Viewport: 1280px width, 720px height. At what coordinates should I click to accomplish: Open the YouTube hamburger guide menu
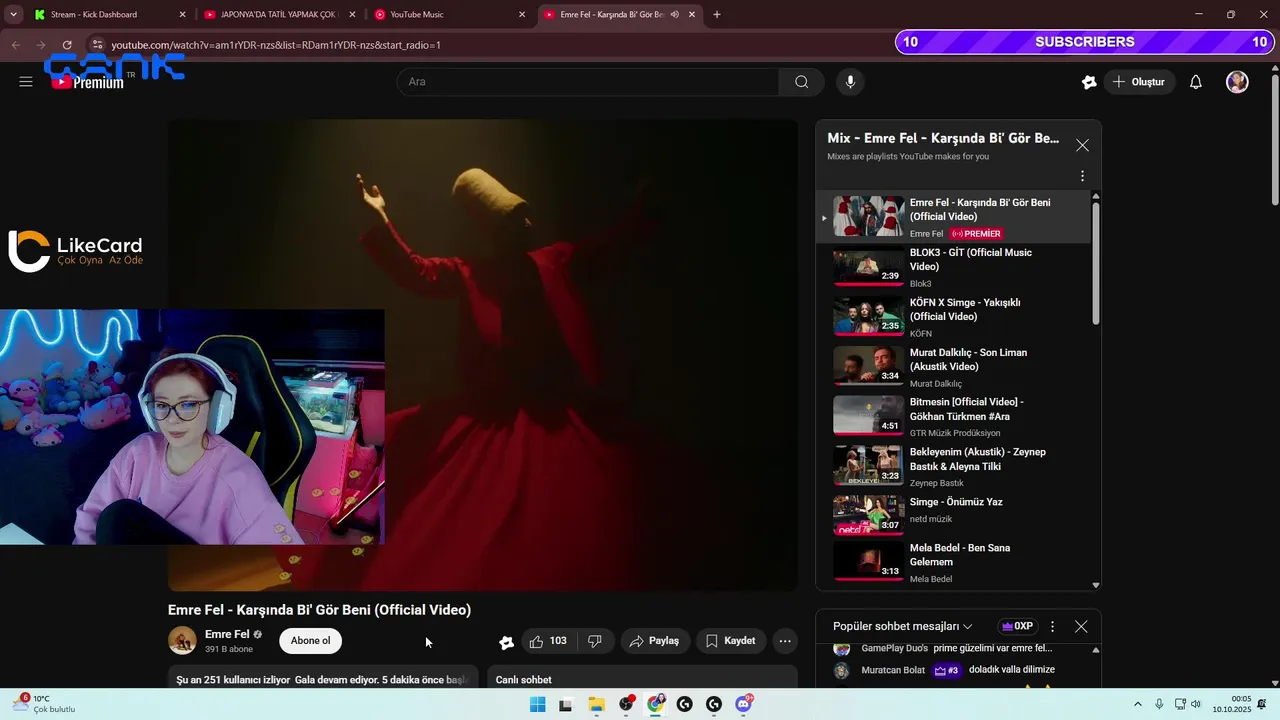tap(26, 82)
